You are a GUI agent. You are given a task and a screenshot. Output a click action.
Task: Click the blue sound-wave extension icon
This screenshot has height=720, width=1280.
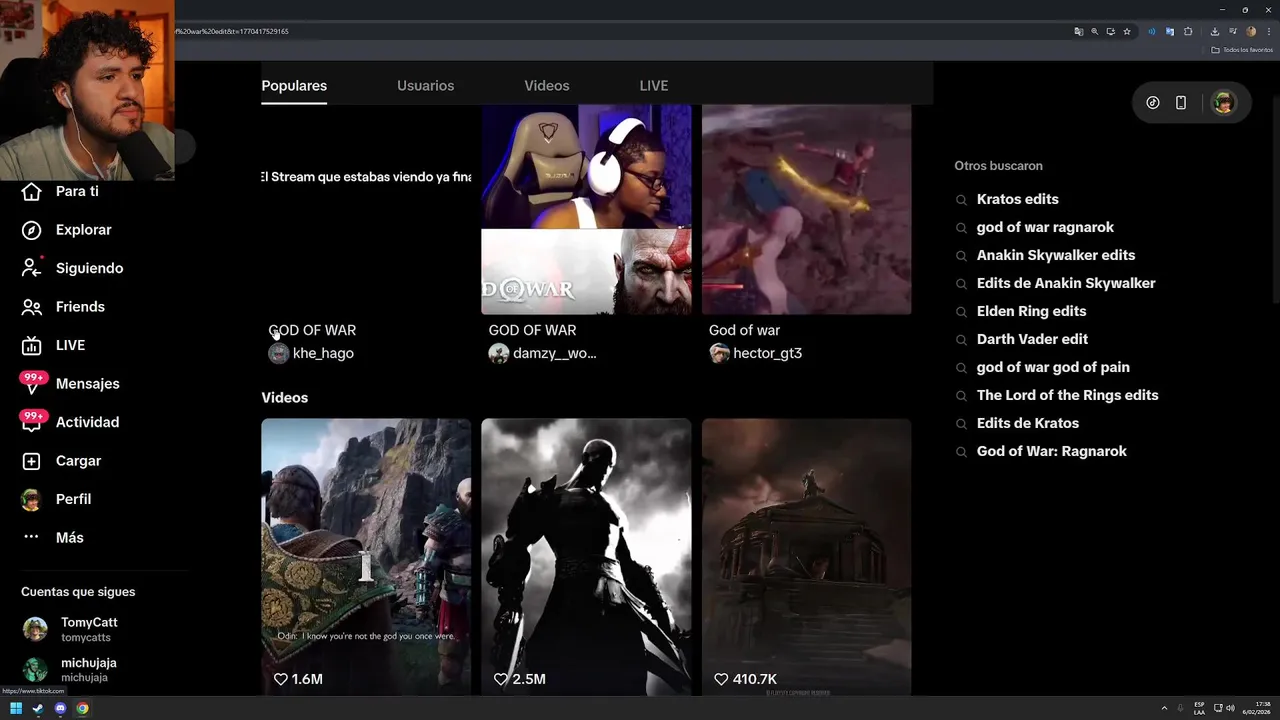[1152, 32]
